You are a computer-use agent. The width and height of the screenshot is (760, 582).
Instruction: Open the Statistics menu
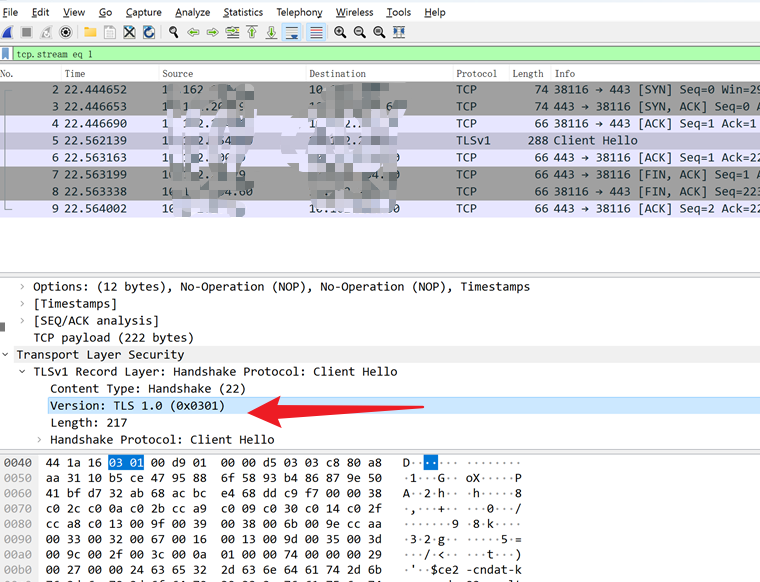coord(243,12)
